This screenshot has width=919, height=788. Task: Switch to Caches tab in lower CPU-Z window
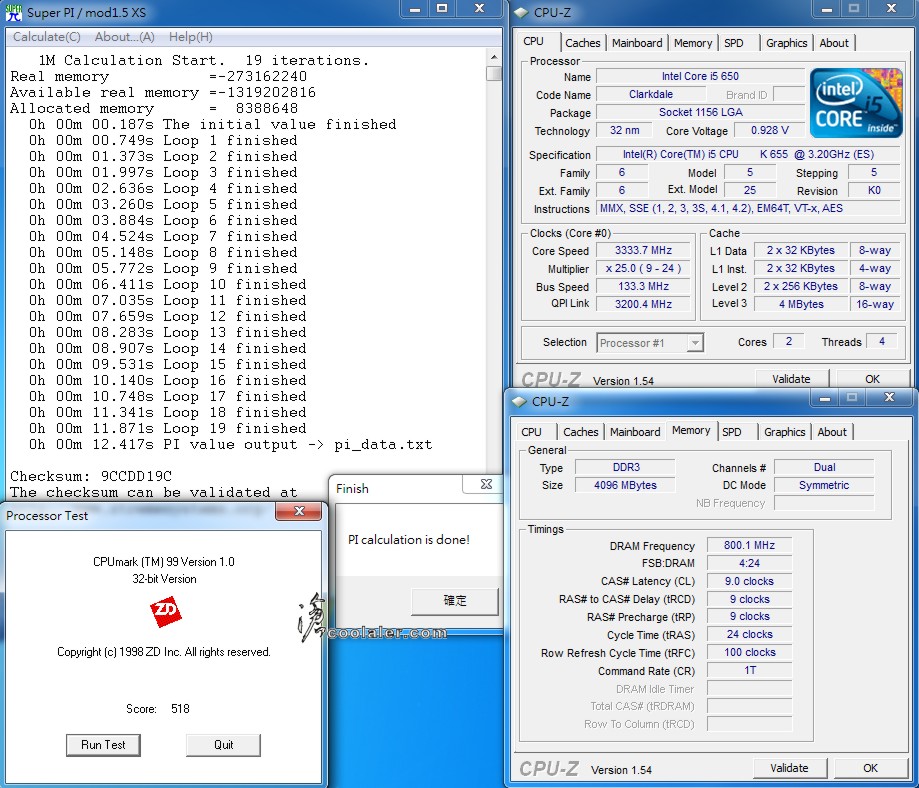click(581, 432)
